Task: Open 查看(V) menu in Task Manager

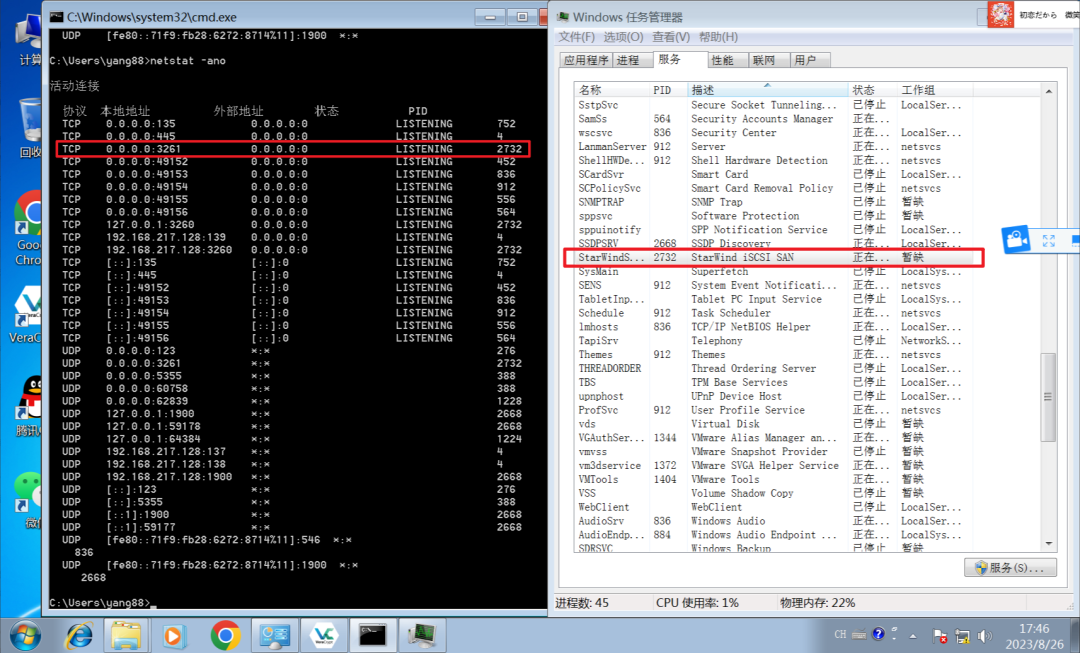Action: pyautogui.click(x=671, y=37)
